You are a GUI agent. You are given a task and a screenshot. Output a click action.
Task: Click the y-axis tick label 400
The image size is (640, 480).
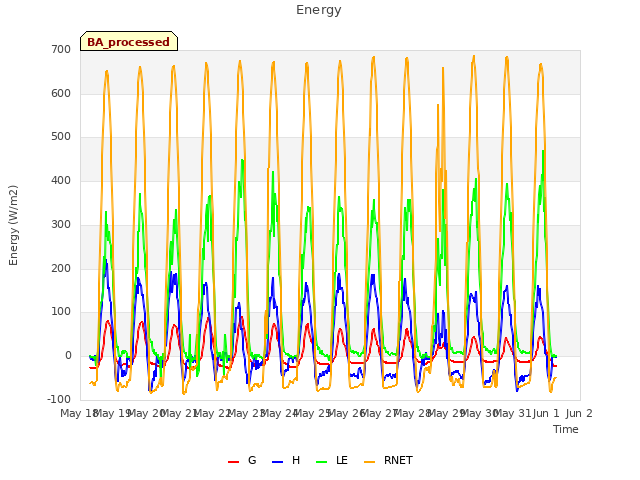[61, 181]
